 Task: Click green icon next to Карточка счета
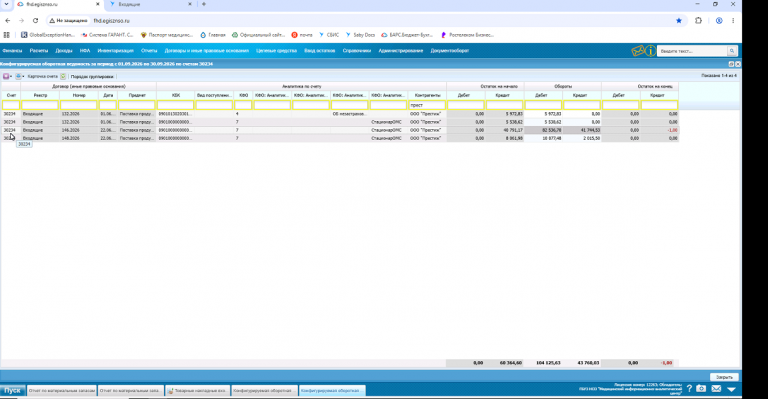click(x=63, y=76)
